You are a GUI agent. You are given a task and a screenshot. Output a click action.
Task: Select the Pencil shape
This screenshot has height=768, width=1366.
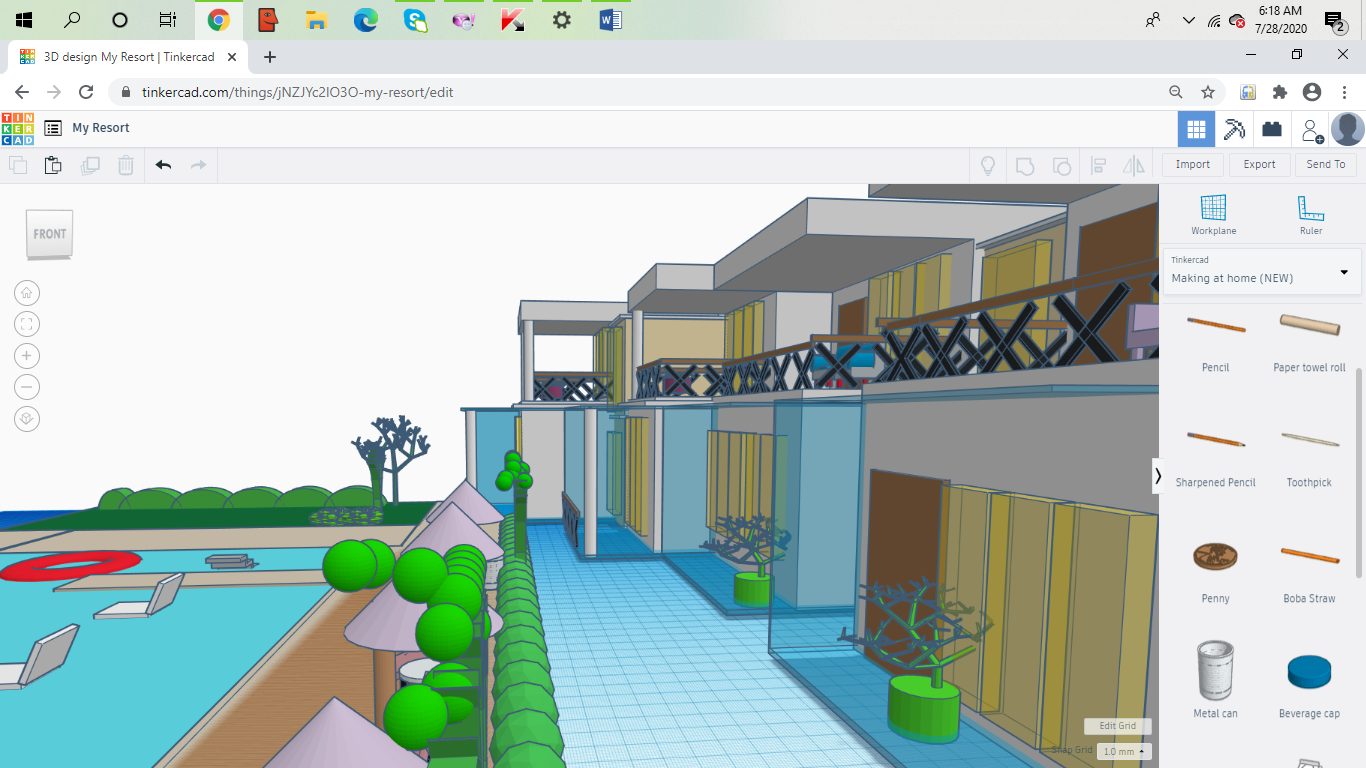(x=1216, y=342)
